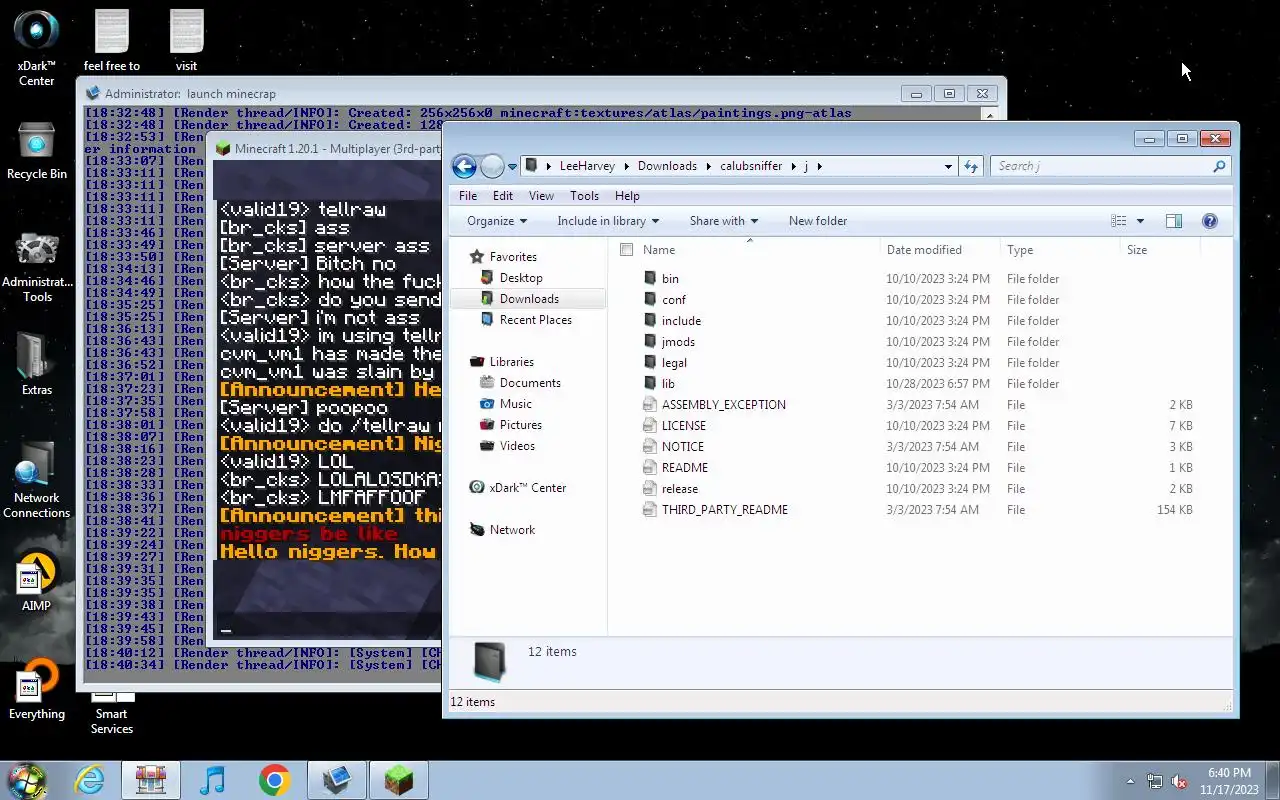Click the New folder button
Image resolution: width=1280 pixels, height=800 pixels.
pos(818,221)
